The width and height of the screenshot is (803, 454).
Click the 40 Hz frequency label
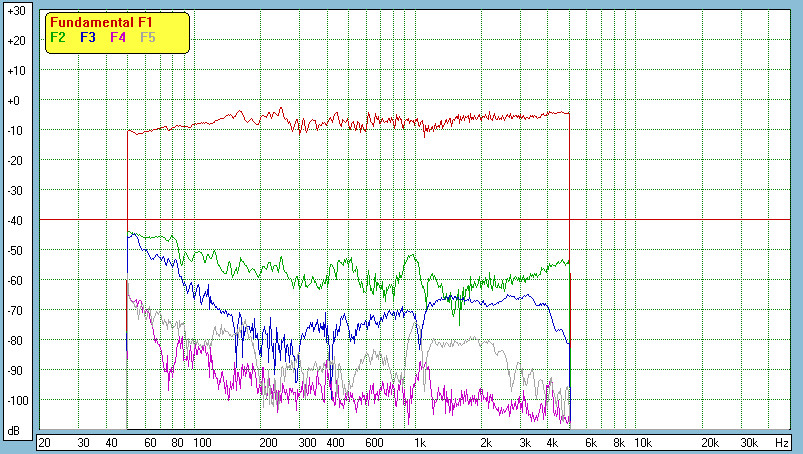click(111, 443)
